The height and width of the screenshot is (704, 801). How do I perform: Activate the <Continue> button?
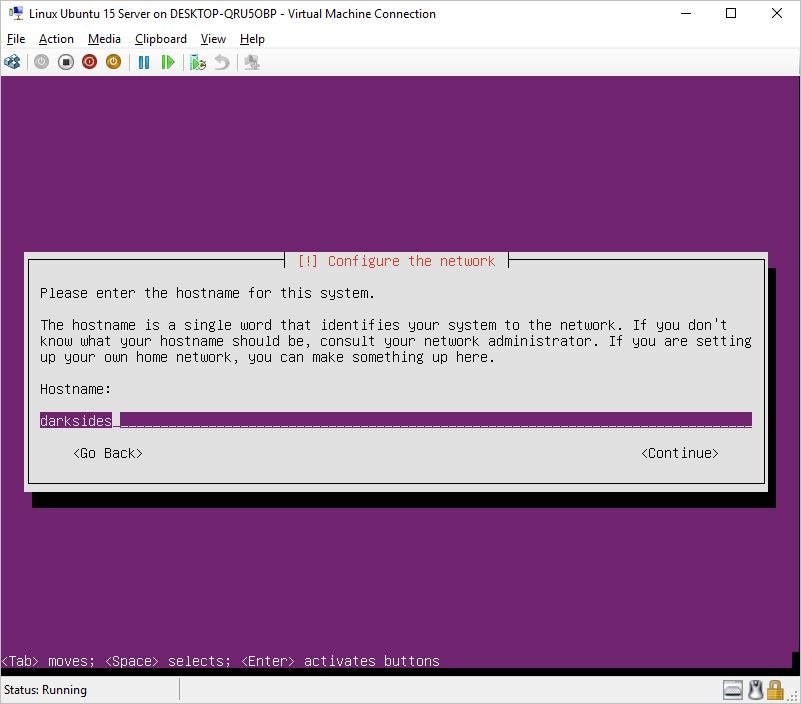tap(679, 453)
